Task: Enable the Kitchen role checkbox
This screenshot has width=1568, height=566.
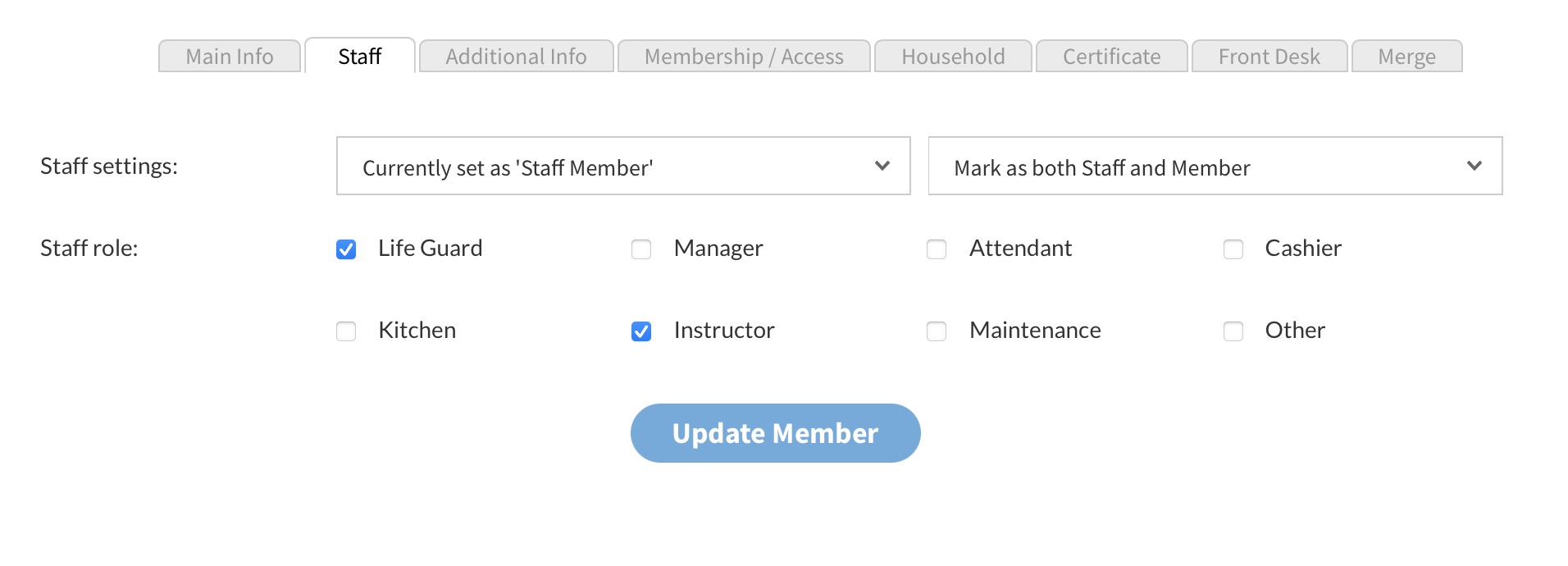Action: 346,331
